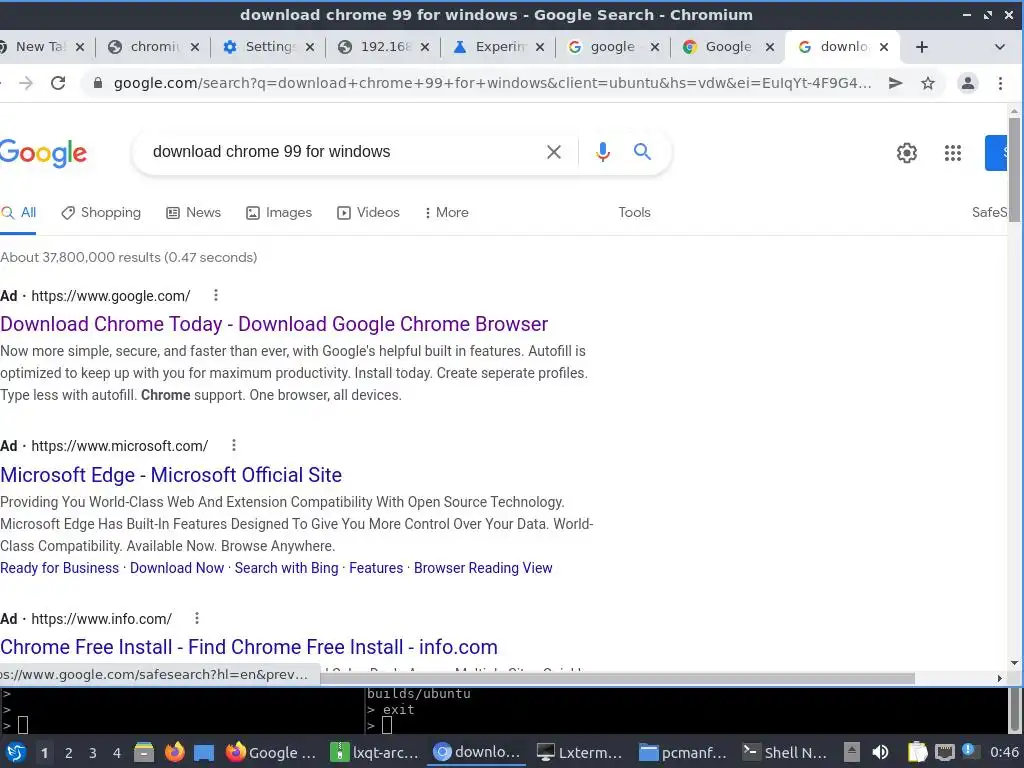Filter results by Shopping
Viewport: 1024px width, 768px height.
point(101,212)
